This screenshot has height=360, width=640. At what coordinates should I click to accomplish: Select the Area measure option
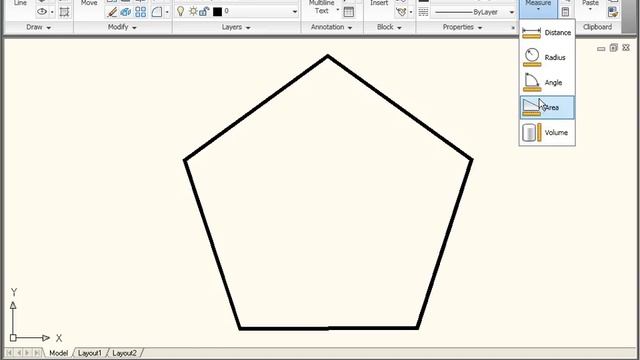[x=547, y=107]
